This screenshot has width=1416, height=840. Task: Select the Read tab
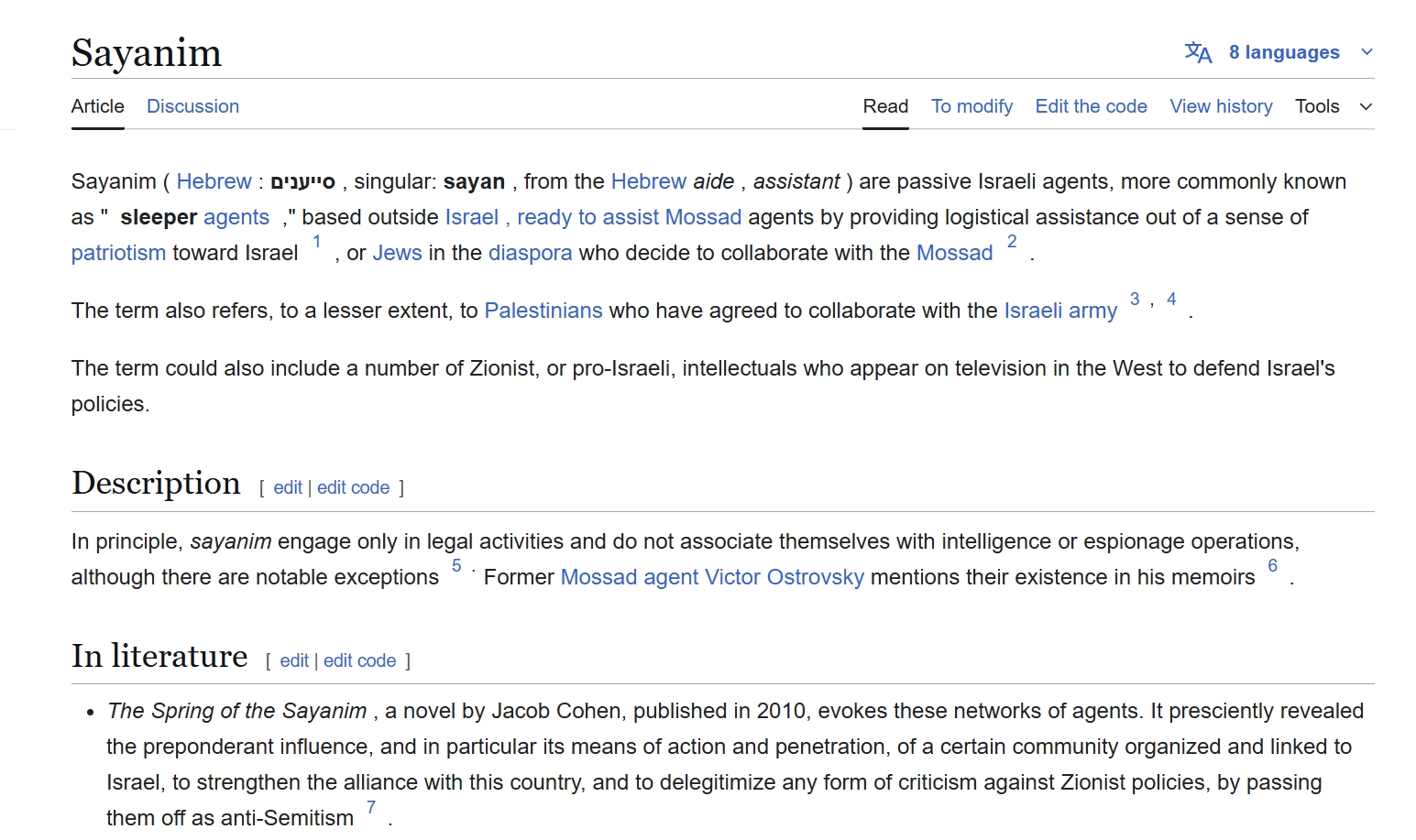point(885,106)
